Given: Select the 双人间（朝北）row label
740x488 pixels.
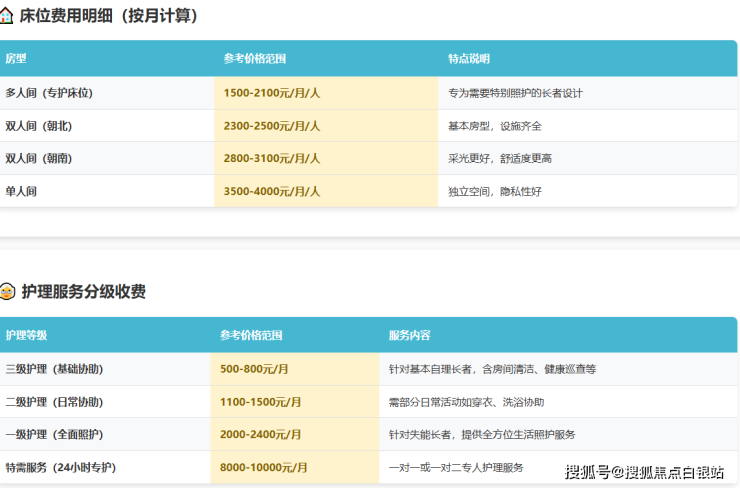Looking at the screenshot, I should (39, 126).
